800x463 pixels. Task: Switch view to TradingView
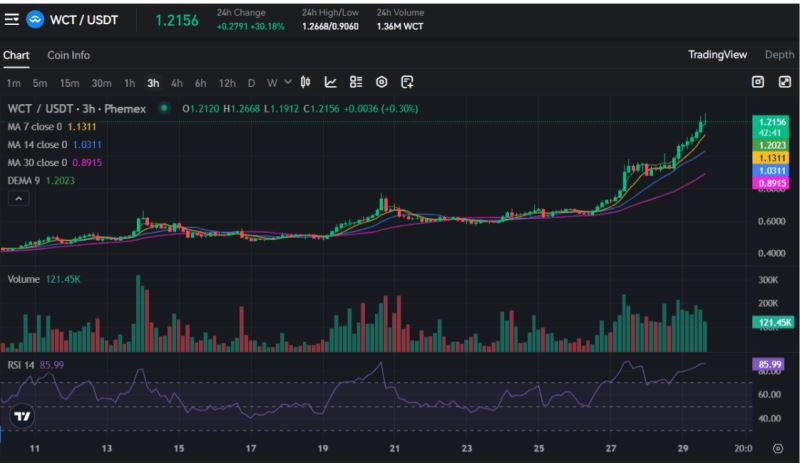(x=718, y=55)
